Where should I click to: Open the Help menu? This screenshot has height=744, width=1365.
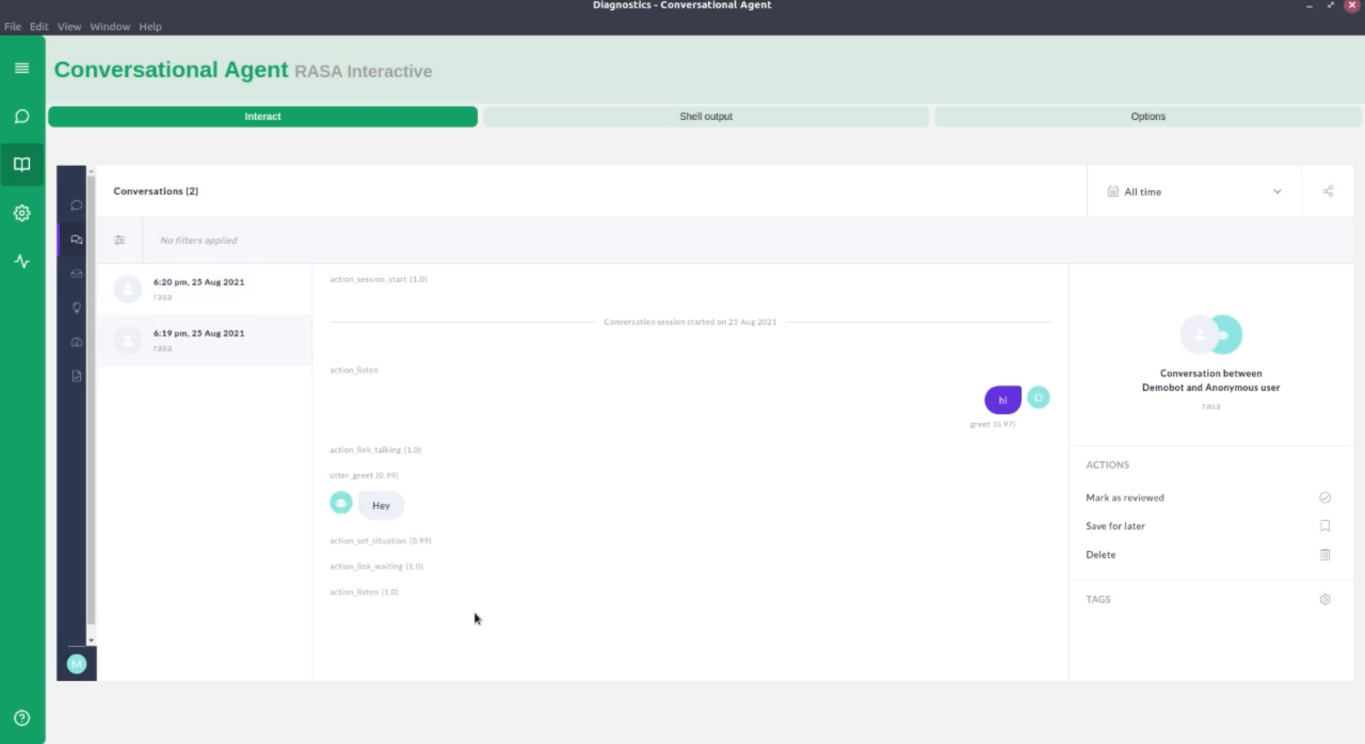point(150,27)
